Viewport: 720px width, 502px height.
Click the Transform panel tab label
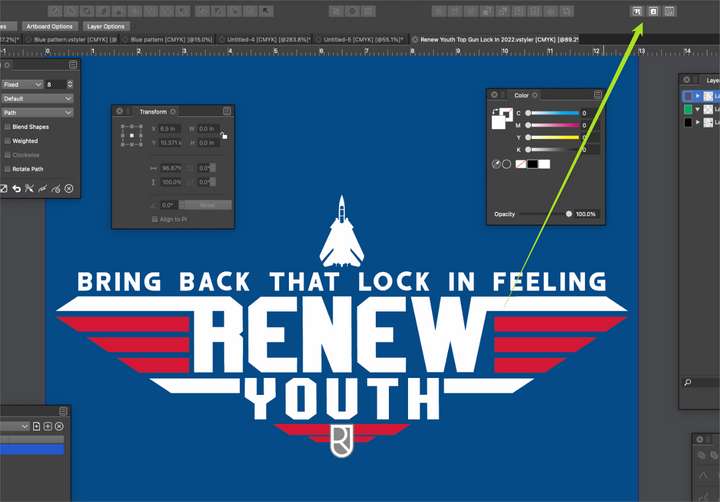[x=153, y=112]
